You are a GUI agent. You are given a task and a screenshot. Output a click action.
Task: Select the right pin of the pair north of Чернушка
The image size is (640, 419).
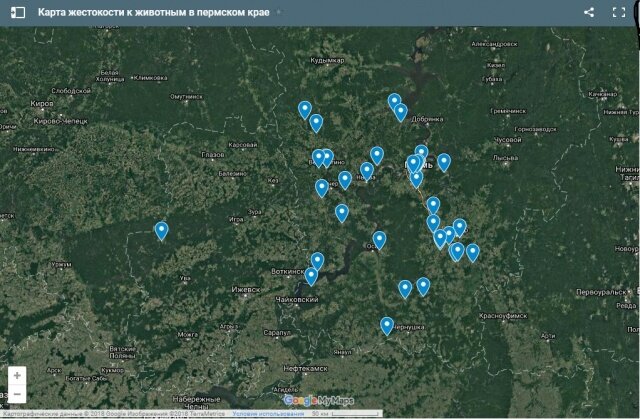(423, 286)
